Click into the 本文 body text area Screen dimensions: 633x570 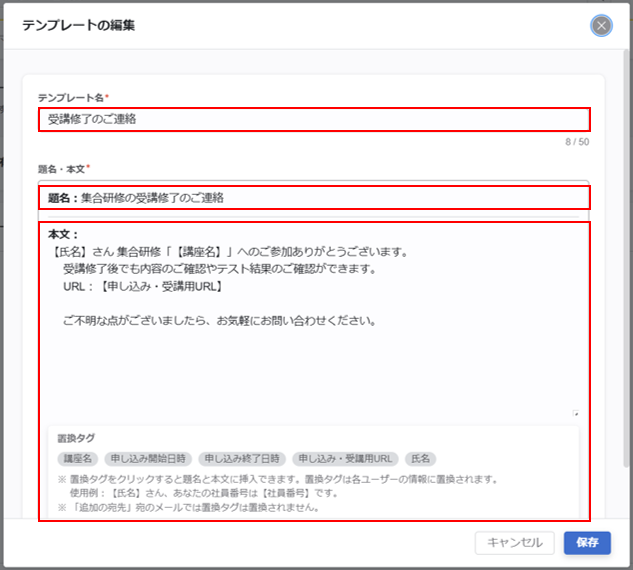point(314,323)
